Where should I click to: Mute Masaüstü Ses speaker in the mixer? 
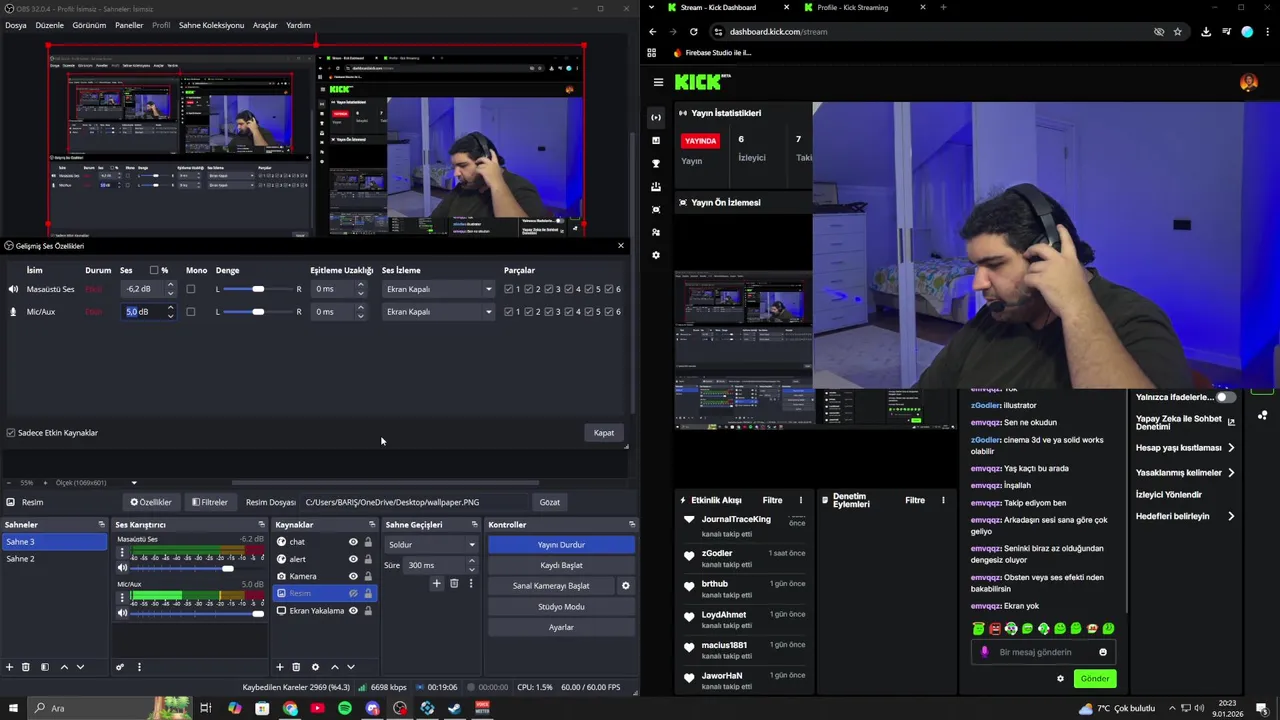pos(123,568)
